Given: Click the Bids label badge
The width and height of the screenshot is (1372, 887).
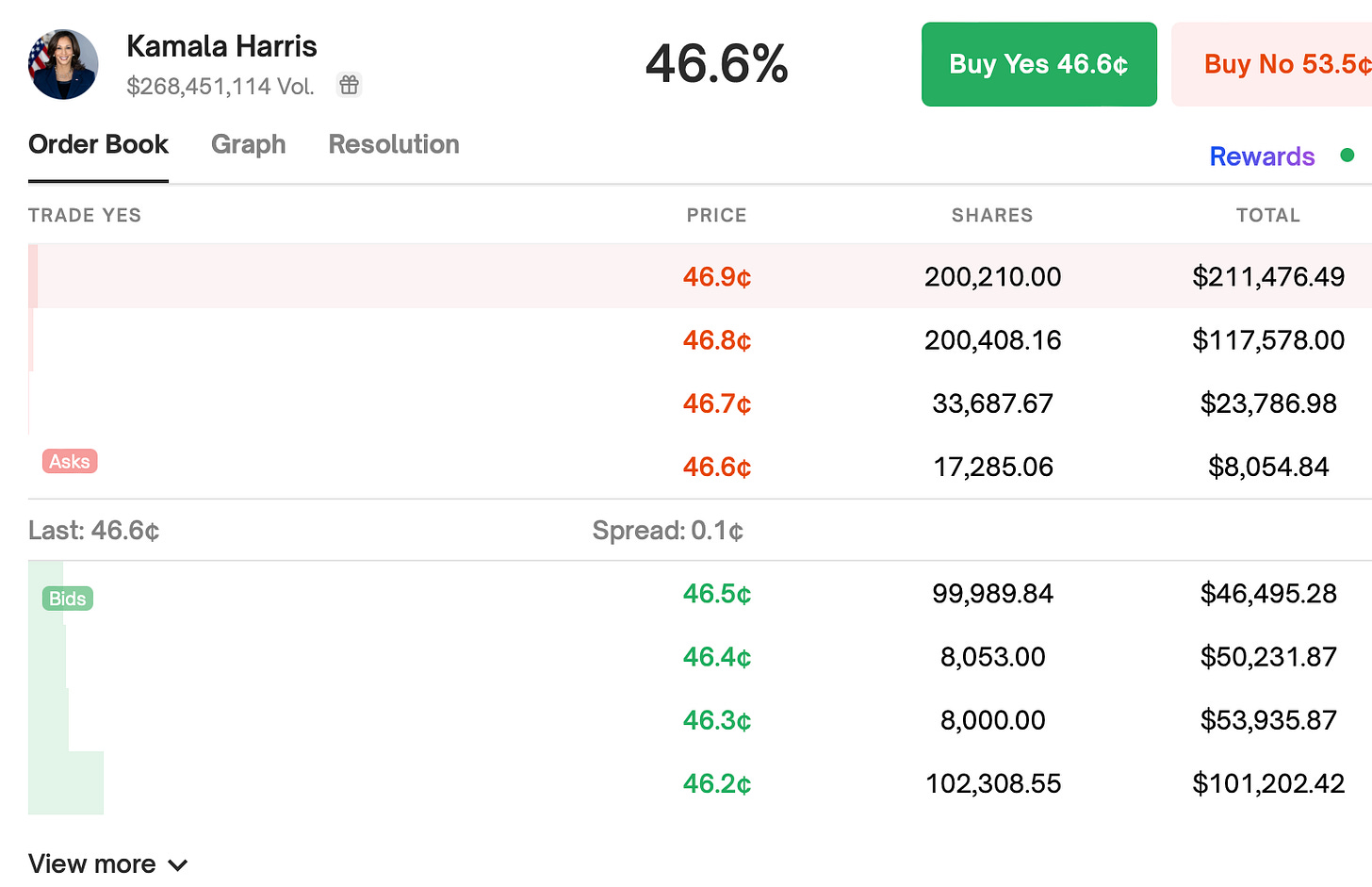Looking at the screenshot, I should coord(68,599).
